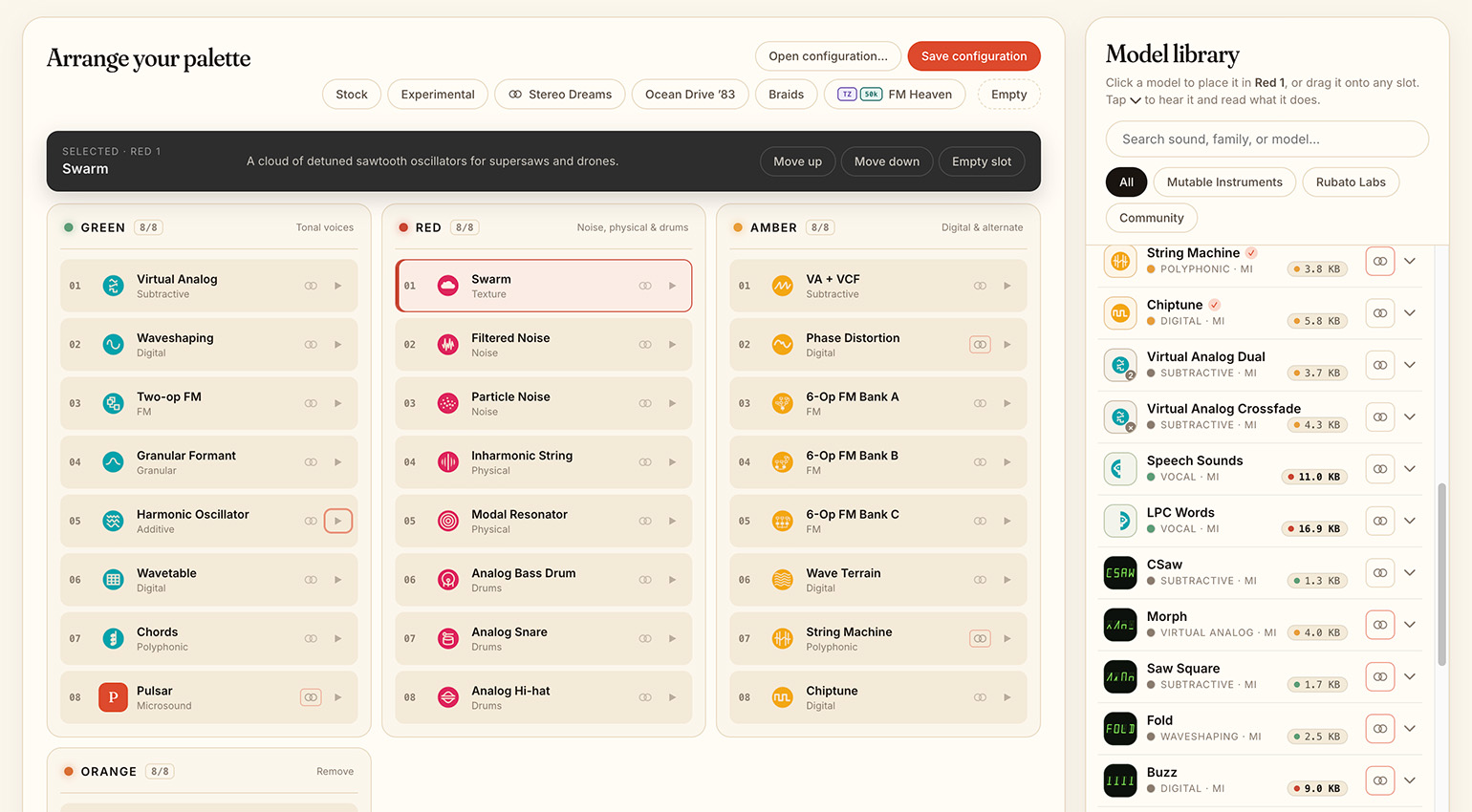Click the Analog Snare icon

pos(447,639)
